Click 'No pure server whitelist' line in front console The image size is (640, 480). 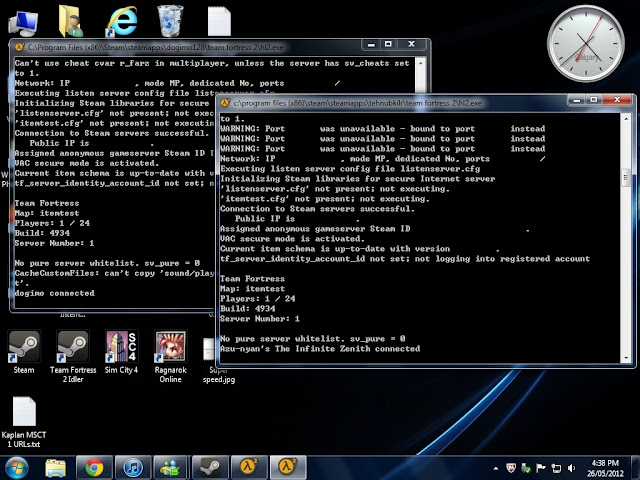(313, 338)
